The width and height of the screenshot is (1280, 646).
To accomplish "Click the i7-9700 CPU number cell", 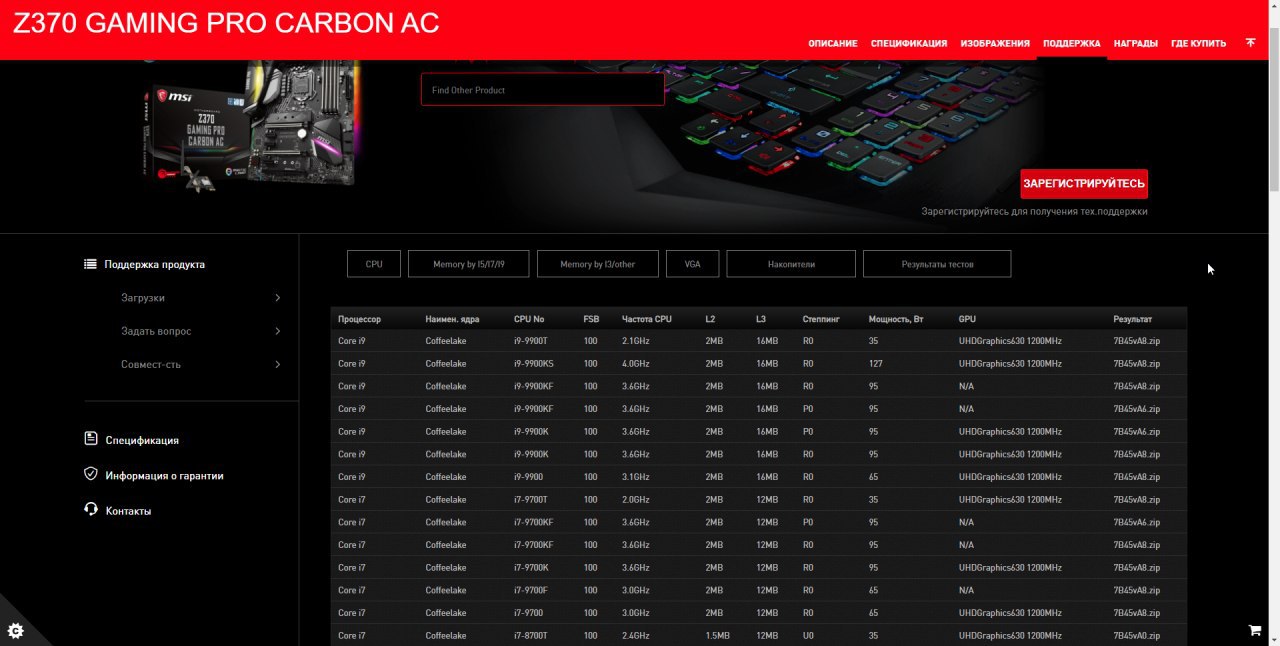I will 528,613.
